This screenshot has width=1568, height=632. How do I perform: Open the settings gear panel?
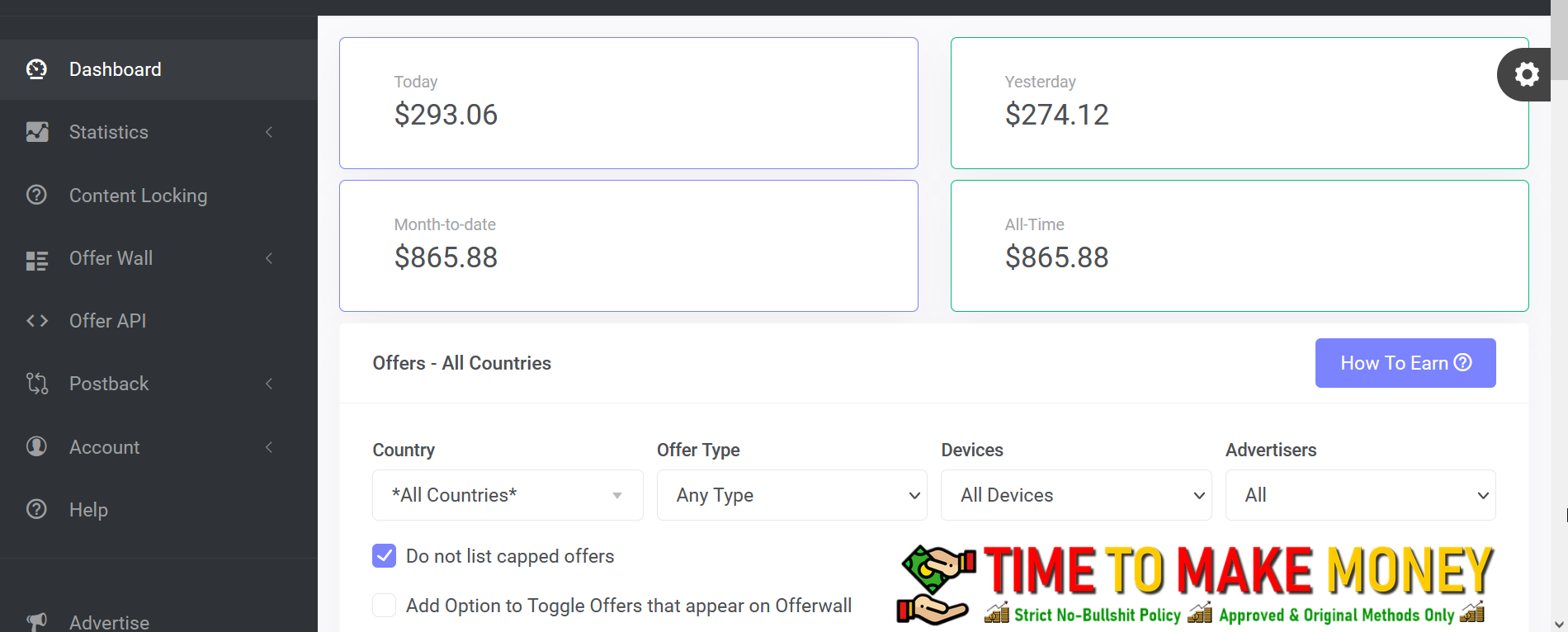point(1526,75)
